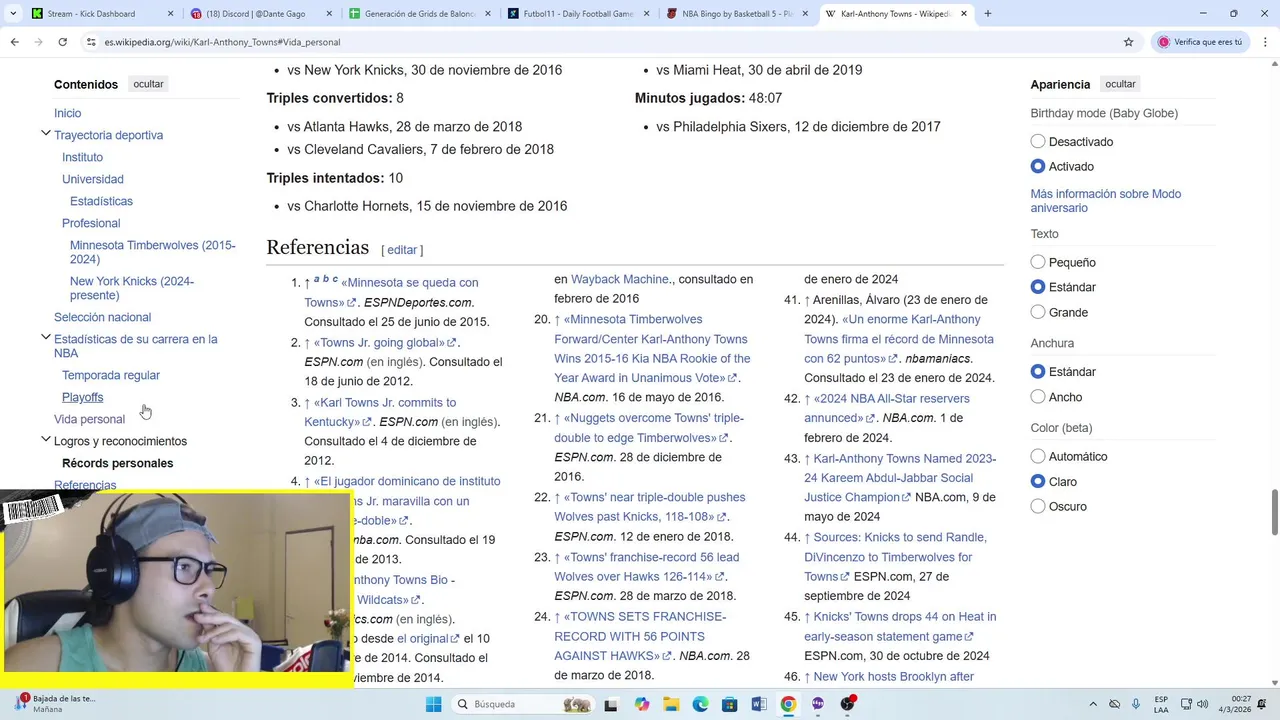Open File Explorer from the taskbar
1280x720 pixels.
[670, 704]
